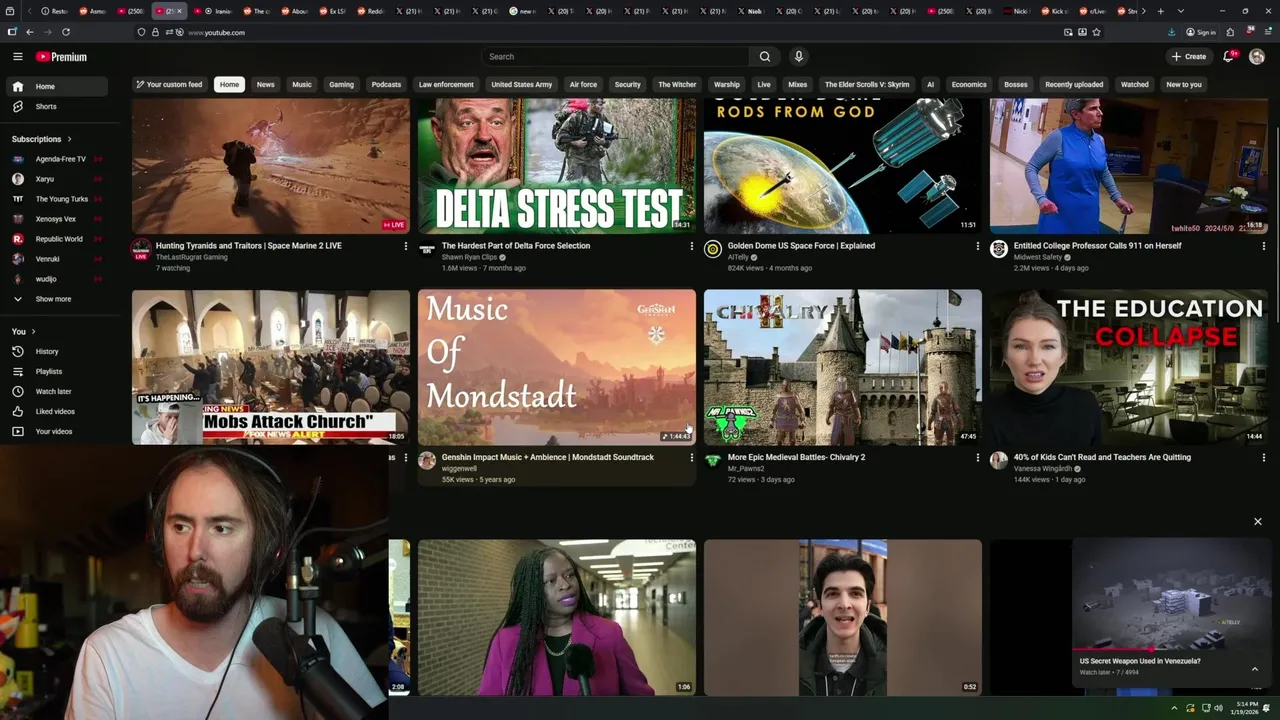The height and width of the screenshot is (720, 1280).
Task: Close the miniplayer with the X
Action: click(1258, 521)
